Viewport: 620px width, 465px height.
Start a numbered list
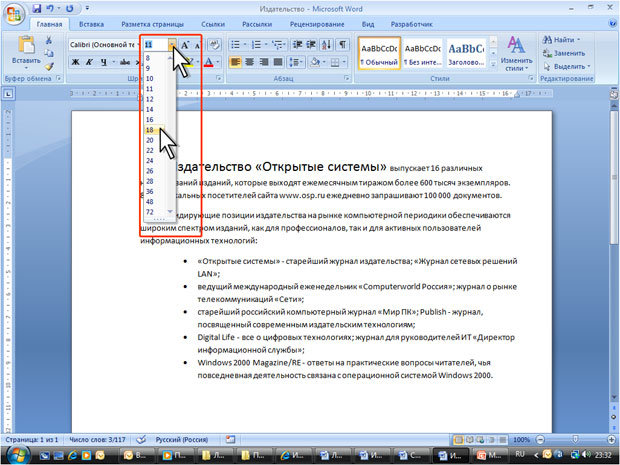click(x=256, y=45)
